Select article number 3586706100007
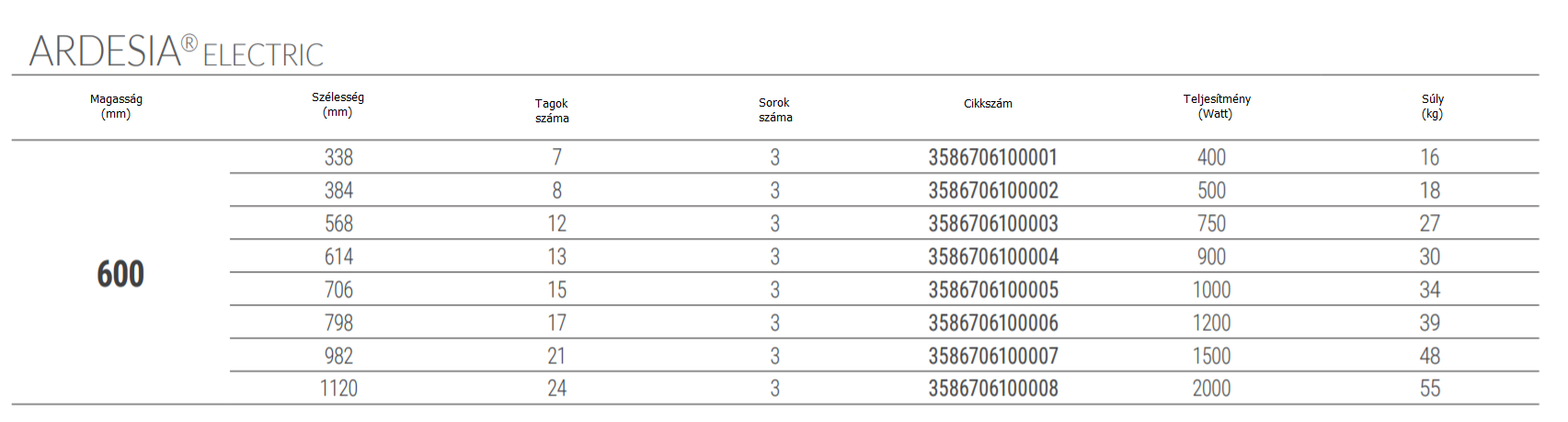Viewport: 1568px width, 422px height. 992,356
